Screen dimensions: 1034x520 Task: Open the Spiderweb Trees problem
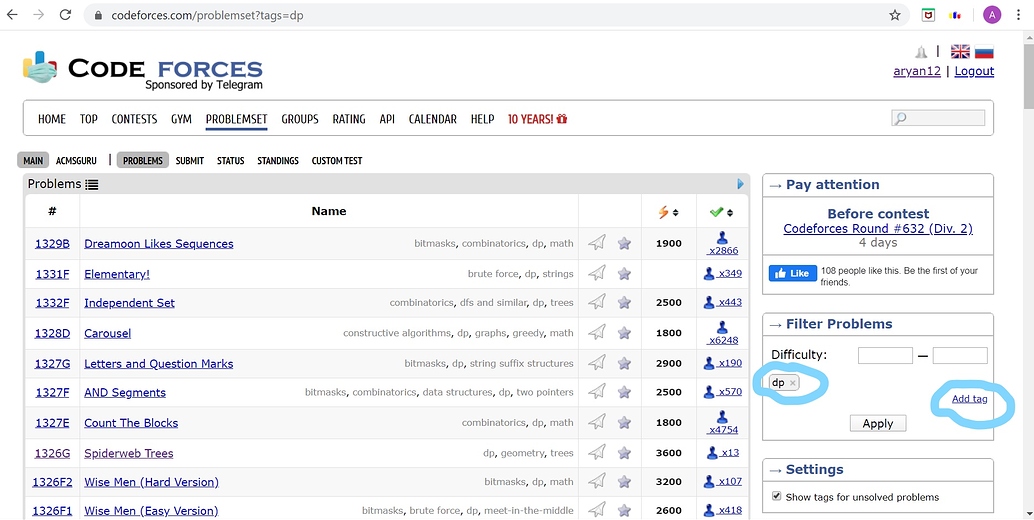click(129, 453)
